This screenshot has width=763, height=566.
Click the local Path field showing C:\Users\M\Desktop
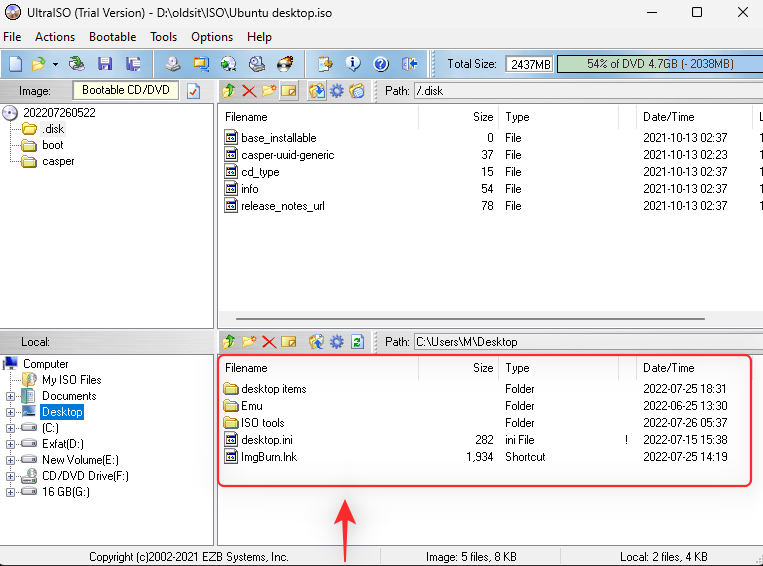(588, 342)
